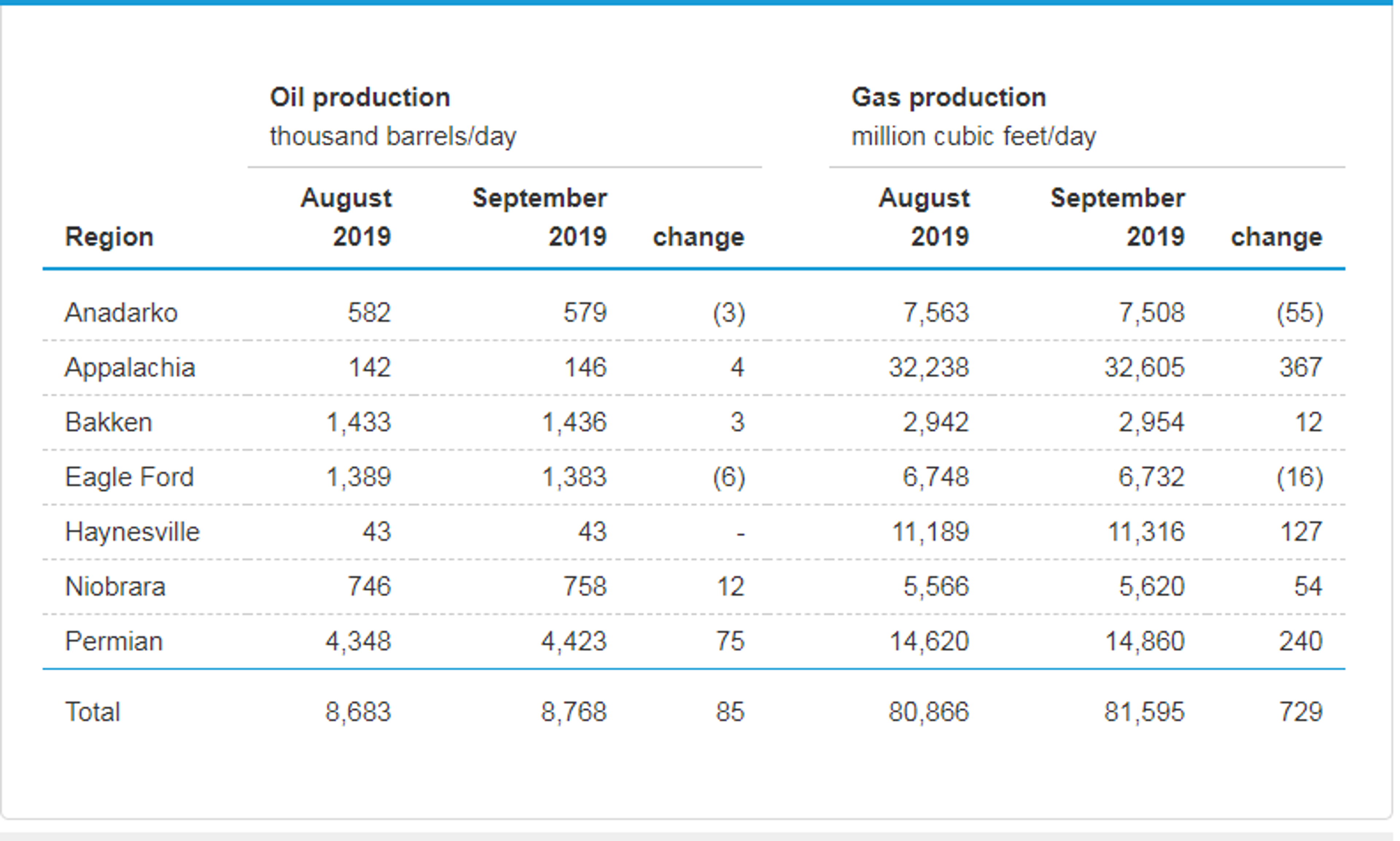Click Total gas change value 729

[1301, 712]
